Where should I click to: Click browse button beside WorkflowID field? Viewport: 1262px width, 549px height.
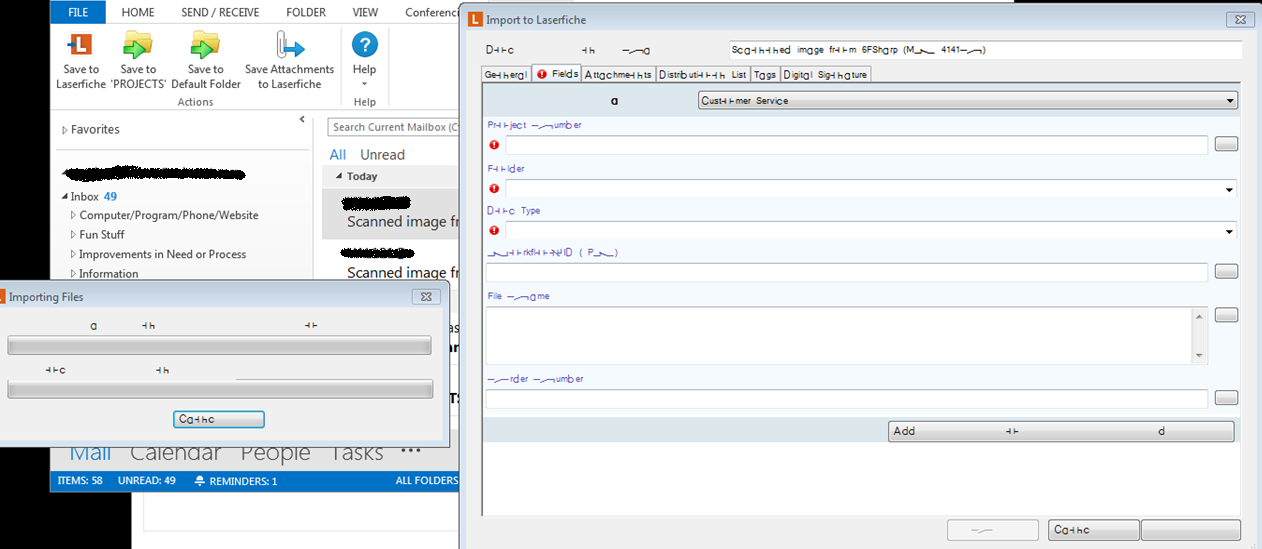click(x=1226, y=272)
